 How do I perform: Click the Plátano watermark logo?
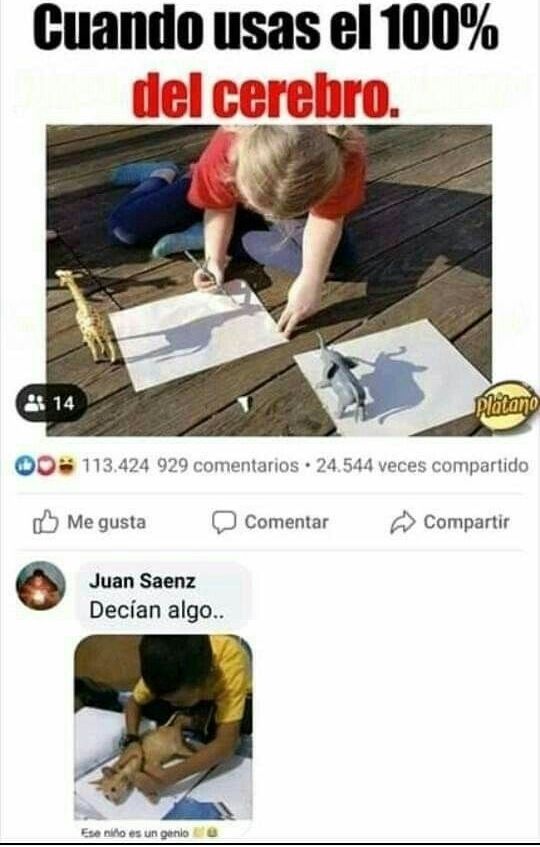507,406
